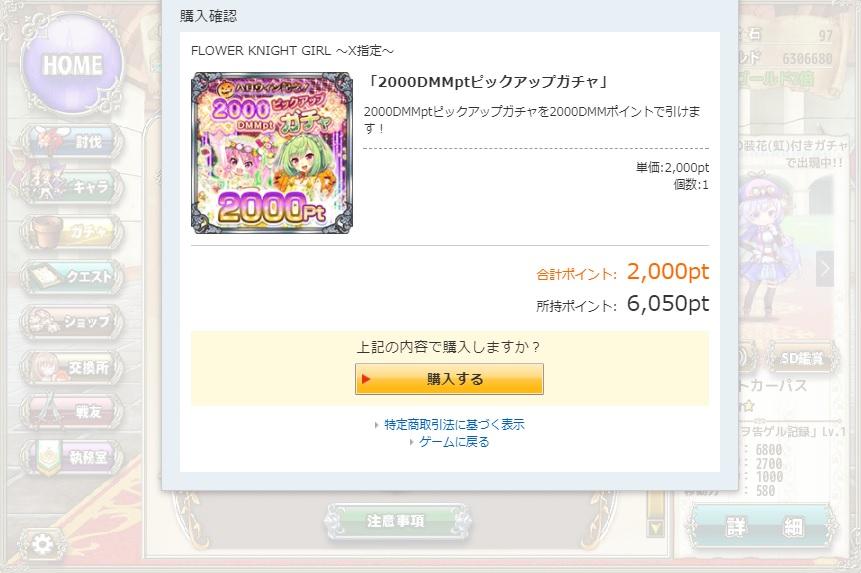The width and height of the screenshot is (861, 573).
Task: Click the 2000DMMptピックアップガチャ item title
Action: pos(488,82)
